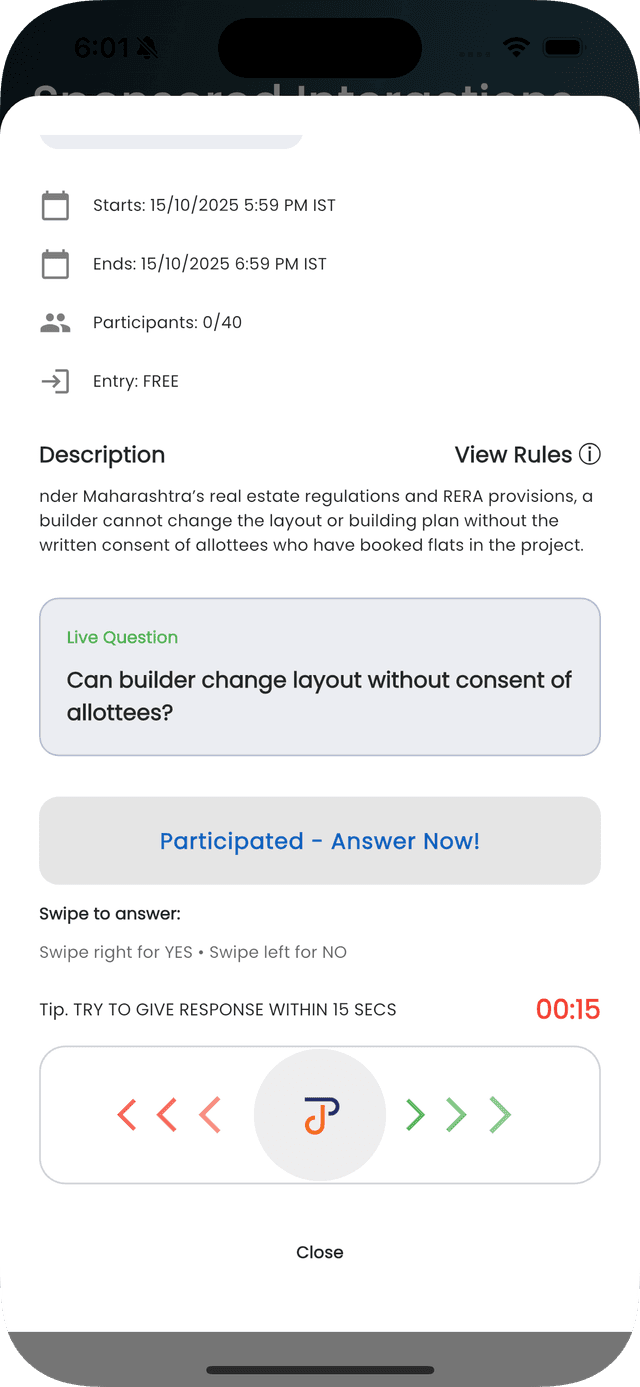Close the contest details sheet
Viewport: 640px width, 1387px height.
click(320, 1252)
